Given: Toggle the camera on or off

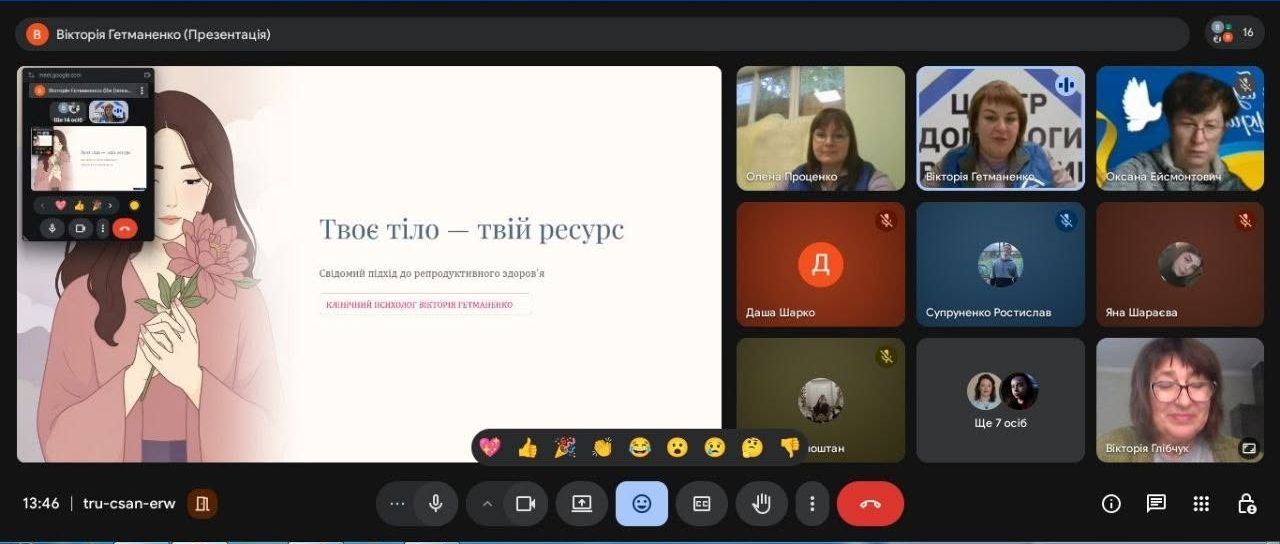Looking at the screenshot, I should point(526,503).
